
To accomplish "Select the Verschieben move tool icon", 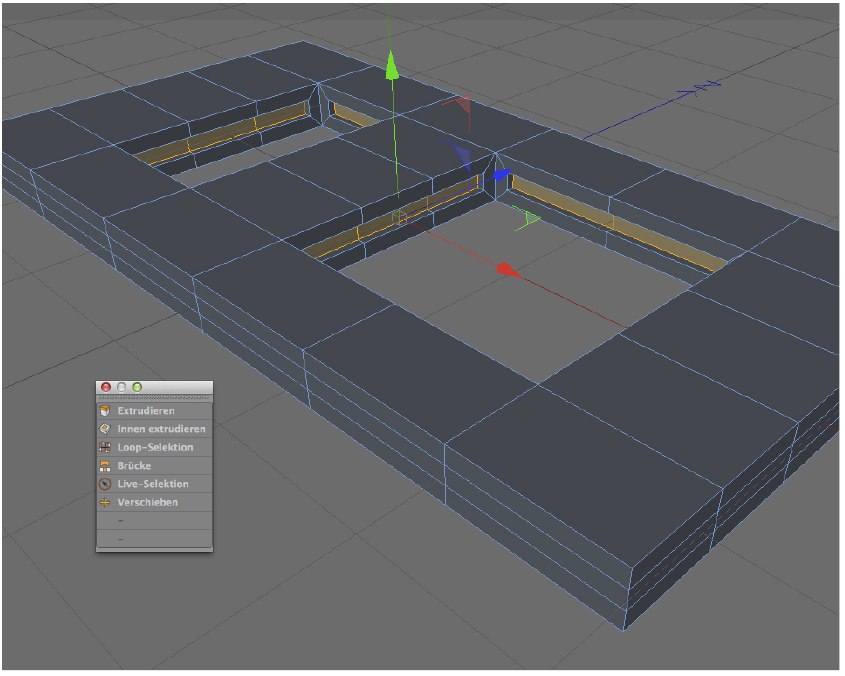I will 105,502.
